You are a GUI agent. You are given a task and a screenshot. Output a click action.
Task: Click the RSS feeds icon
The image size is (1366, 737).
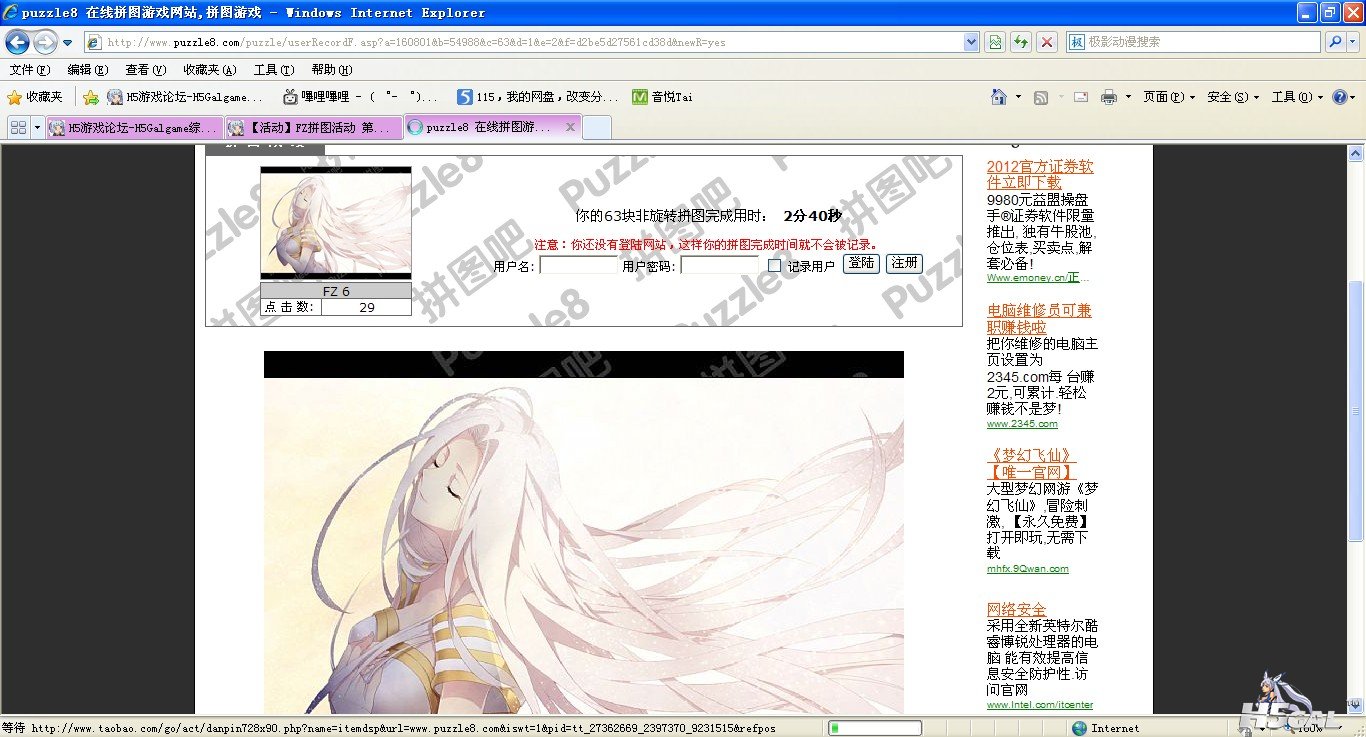1041,97
